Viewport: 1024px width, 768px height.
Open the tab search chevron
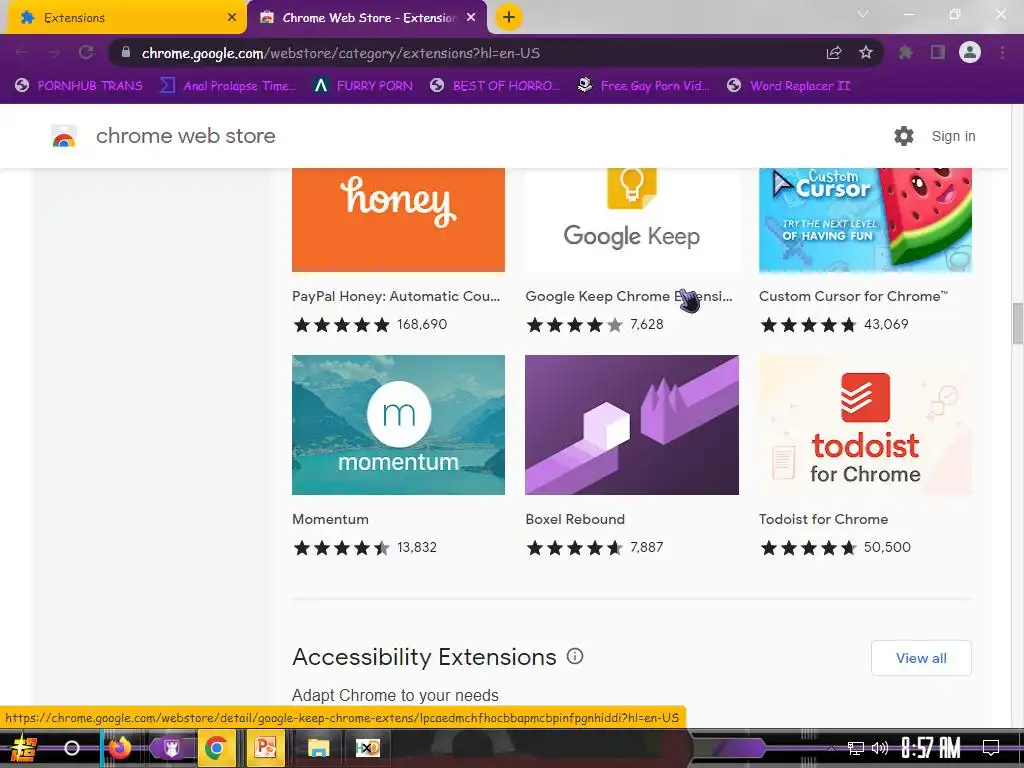click(x=863, y=14)
